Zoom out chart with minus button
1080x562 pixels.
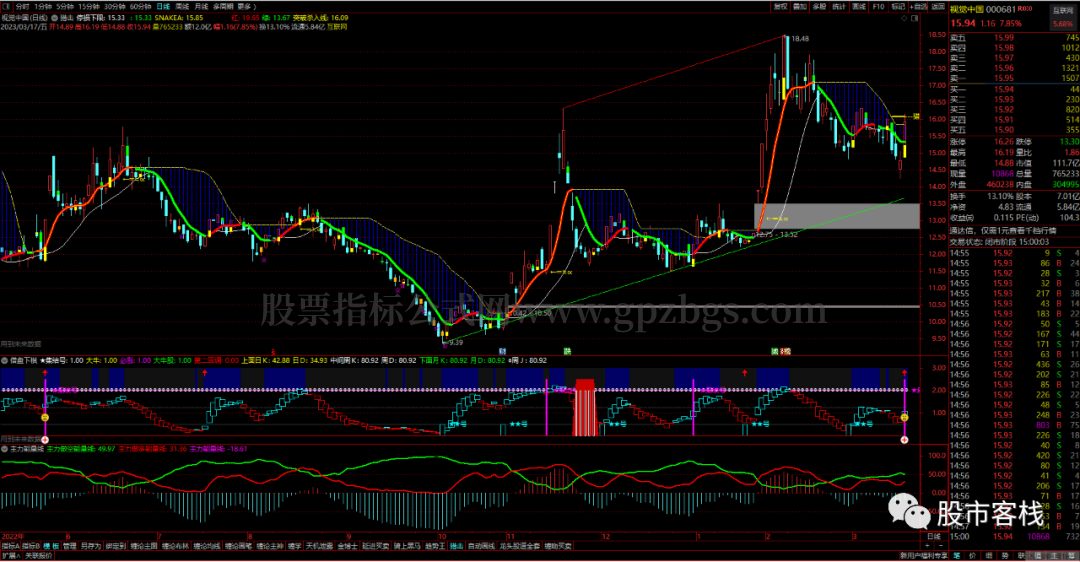941,545
